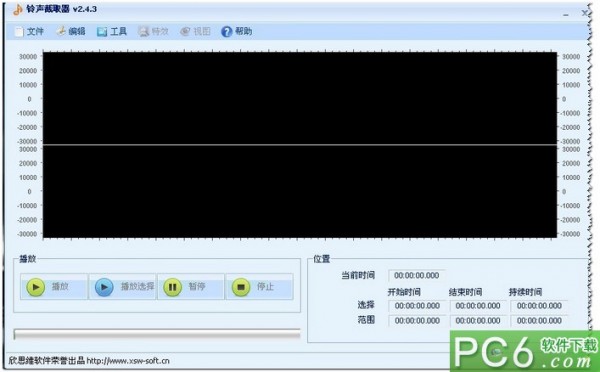Click the green play icon for 播放
The image size is (600, 372).
point(36,287)
